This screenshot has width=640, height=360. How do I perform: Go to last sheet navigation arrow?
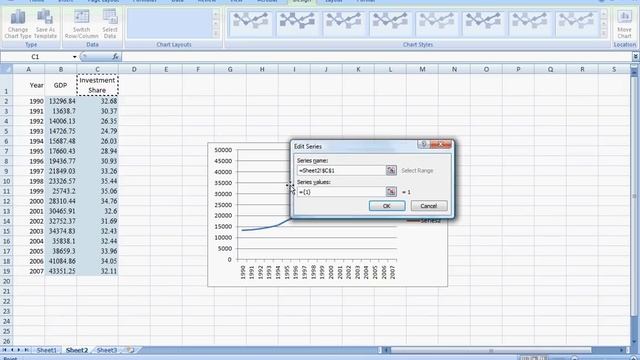(x=26, y=350)
